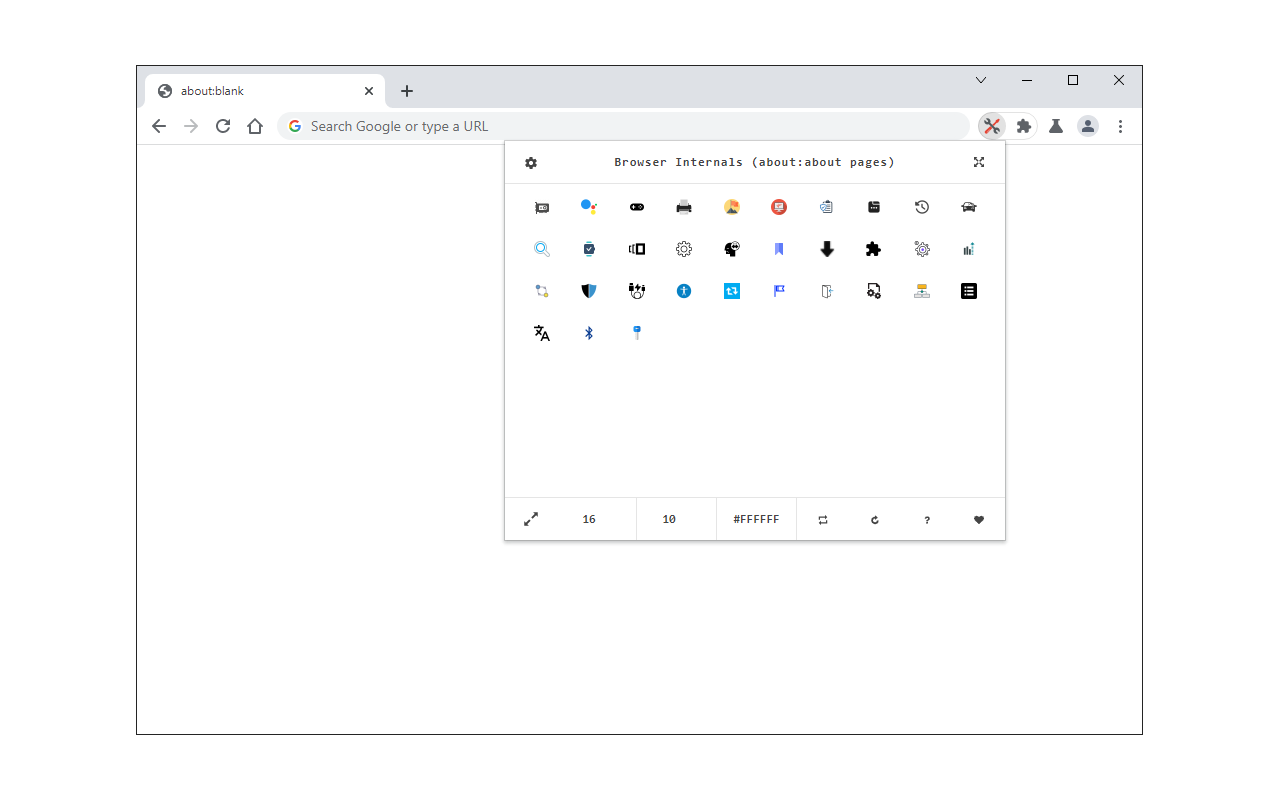Click the sync loop toggle icon

click(x=822, y=519)
